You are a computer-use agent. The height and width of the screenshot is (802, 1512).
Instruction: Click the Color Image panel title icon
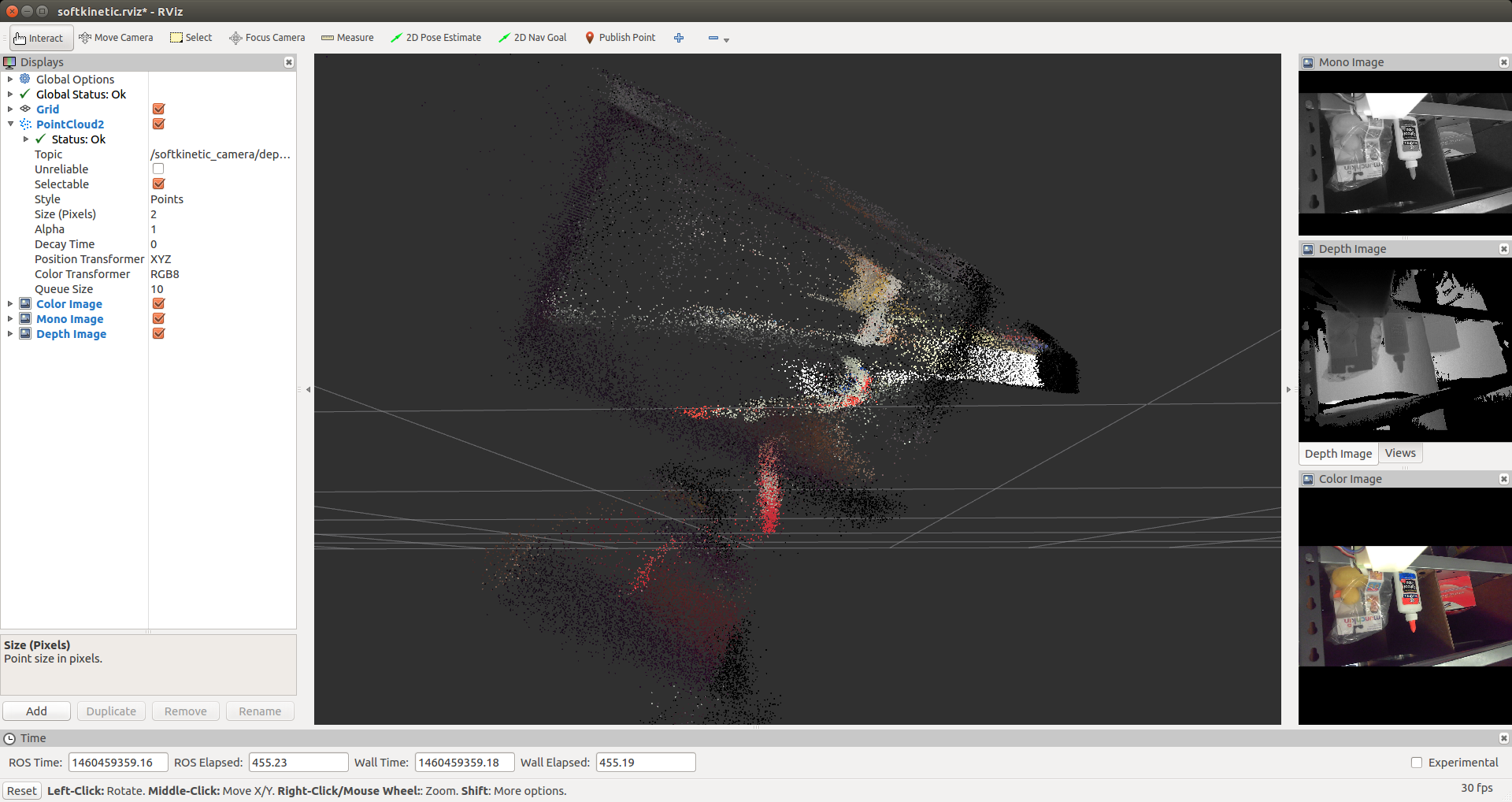tap(1308, 479)
